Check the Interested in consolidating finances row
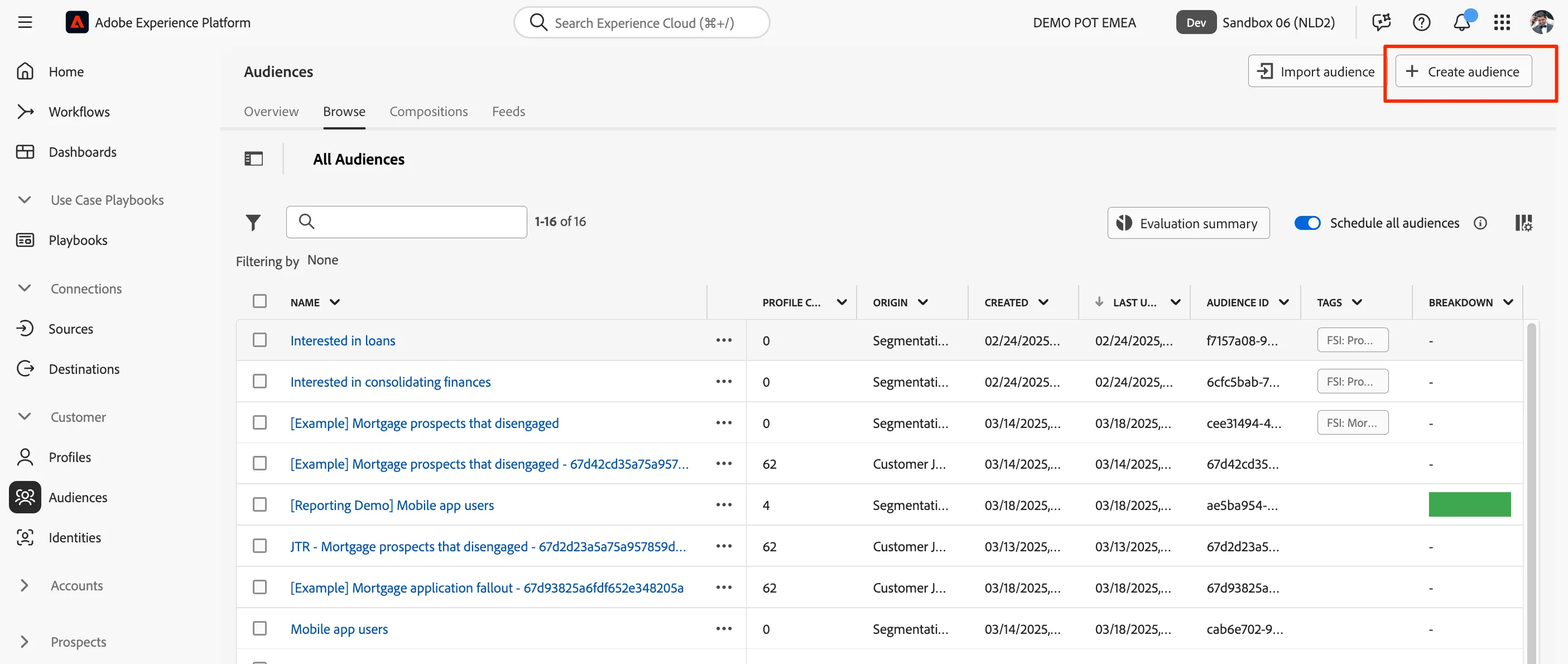1568x664 pixels. point(260,381)
